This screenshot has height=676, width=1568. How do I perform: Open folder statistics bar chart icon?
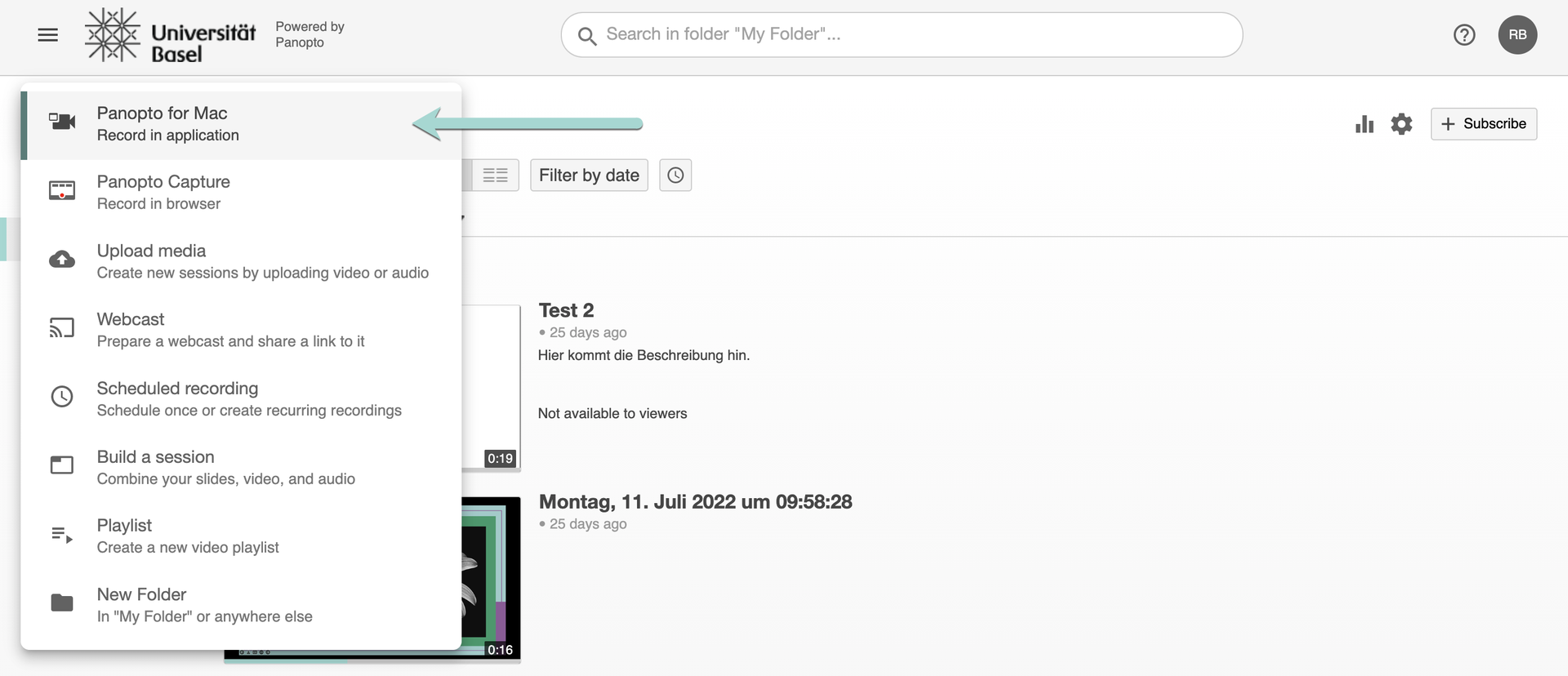[x=1364, y=124]
